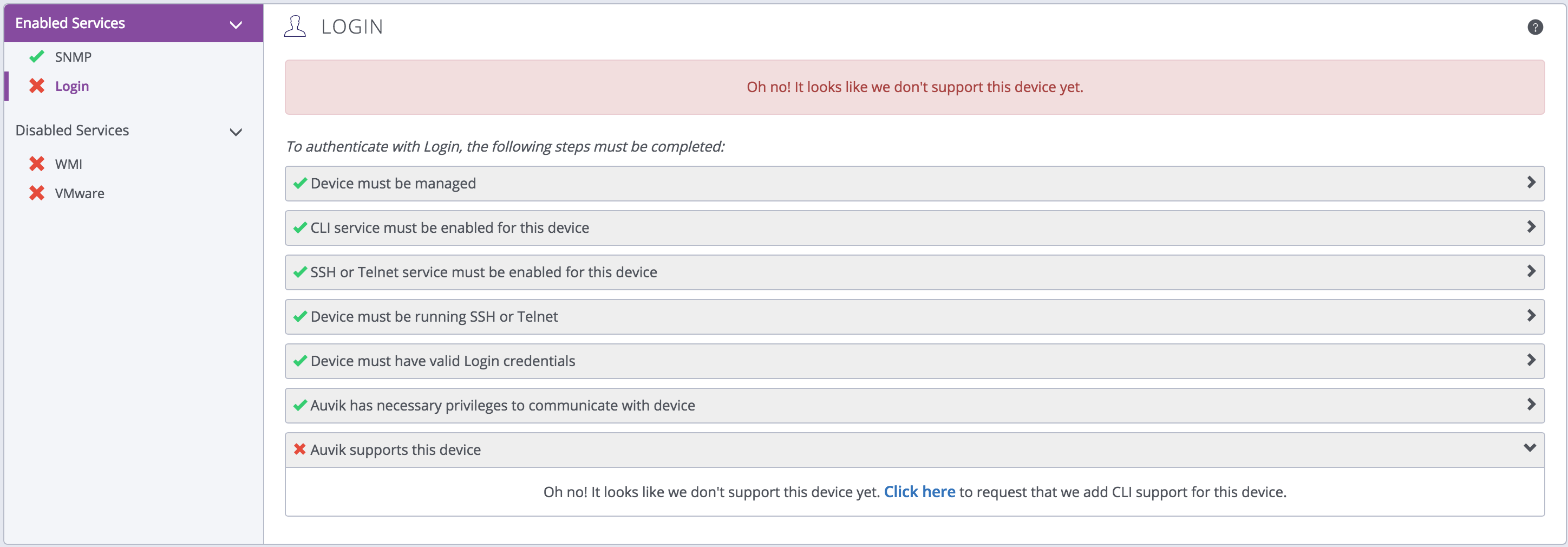Collapse the Disabled Services section
The height and width of the screenshot is (547, 1568).
point(236,132)
